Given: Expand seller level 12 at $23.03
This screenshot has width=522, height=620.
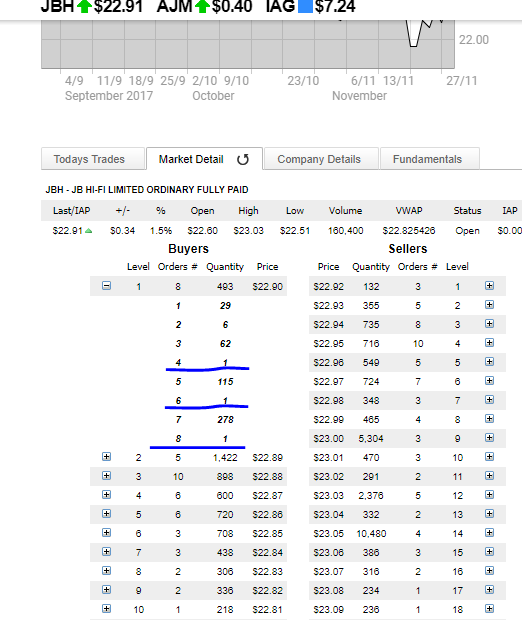Looking at the screenshot, I should point(490,495).
